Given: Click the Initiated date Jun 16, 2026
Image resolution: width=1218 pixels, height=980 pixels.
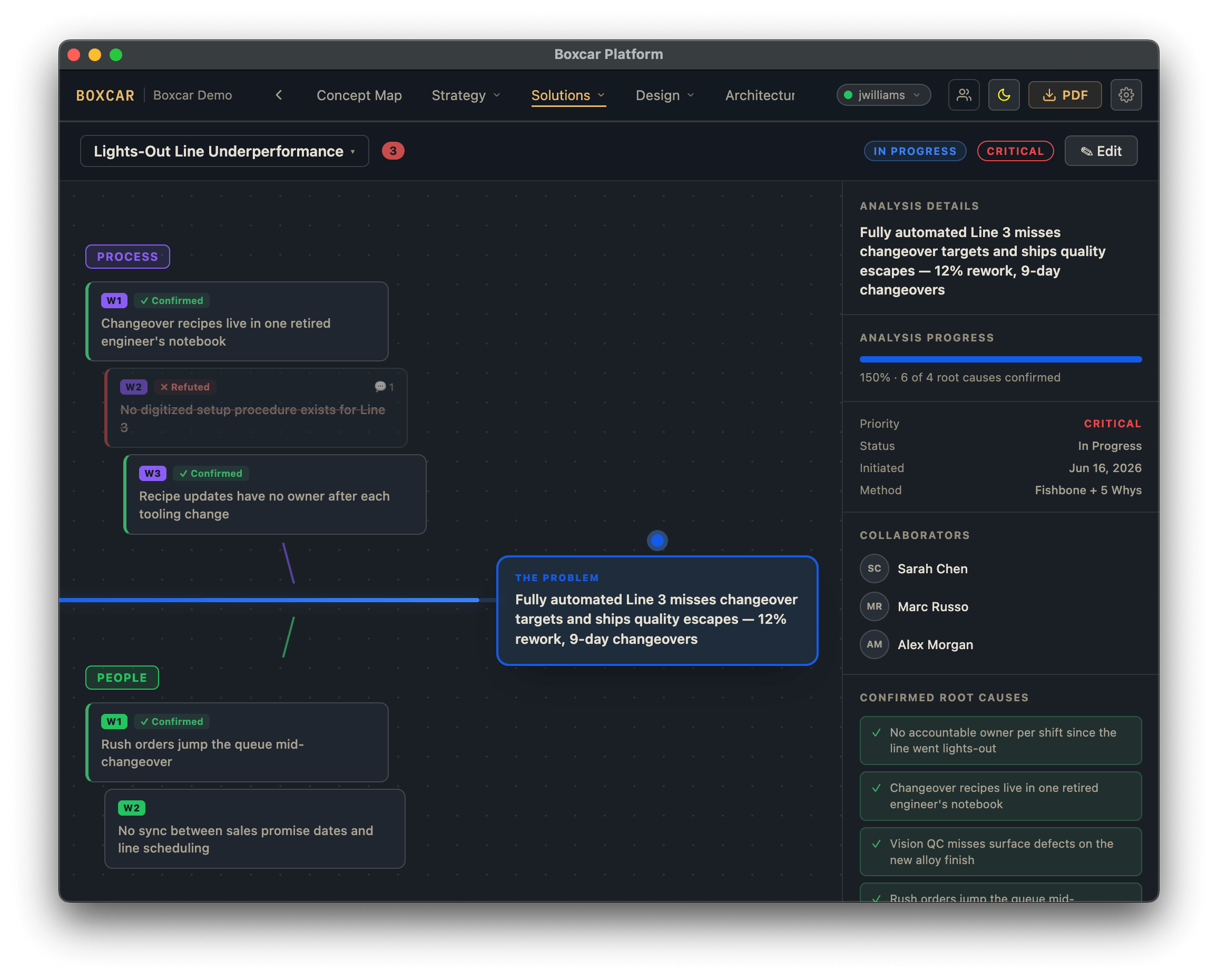Looking at the screenshot, I should [x=1105, y=468].
